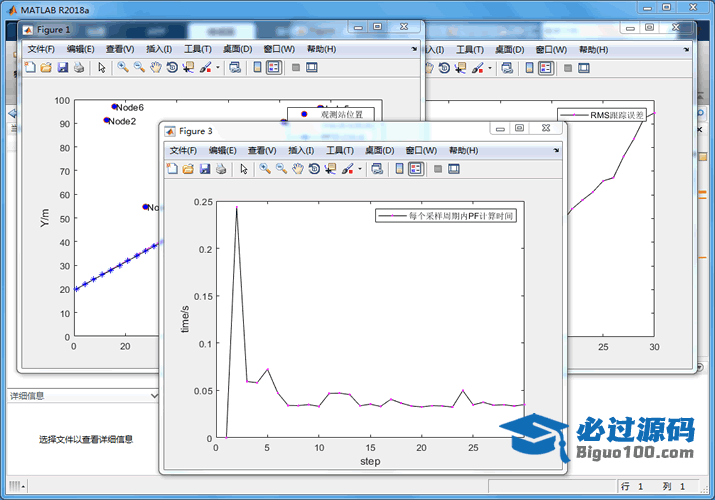Enable Rotate 3D tool in Figure 3

pos(314,169)
